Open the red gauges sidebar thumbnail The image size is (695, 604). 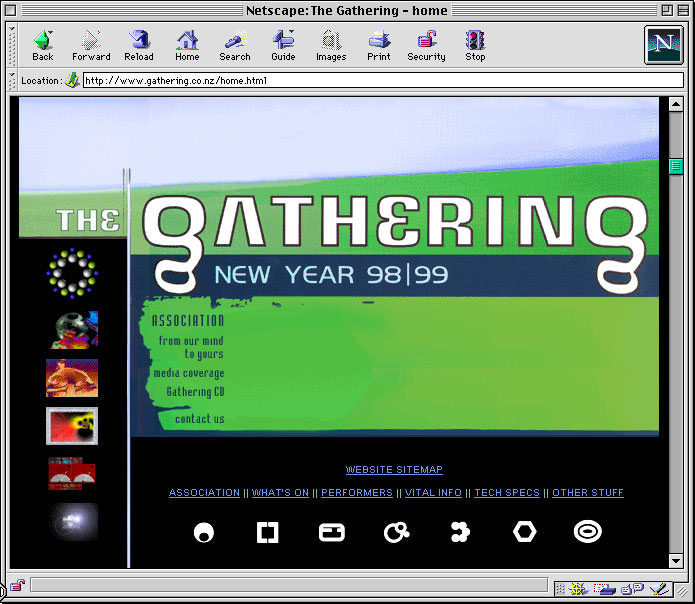click(x=72, y=474)
